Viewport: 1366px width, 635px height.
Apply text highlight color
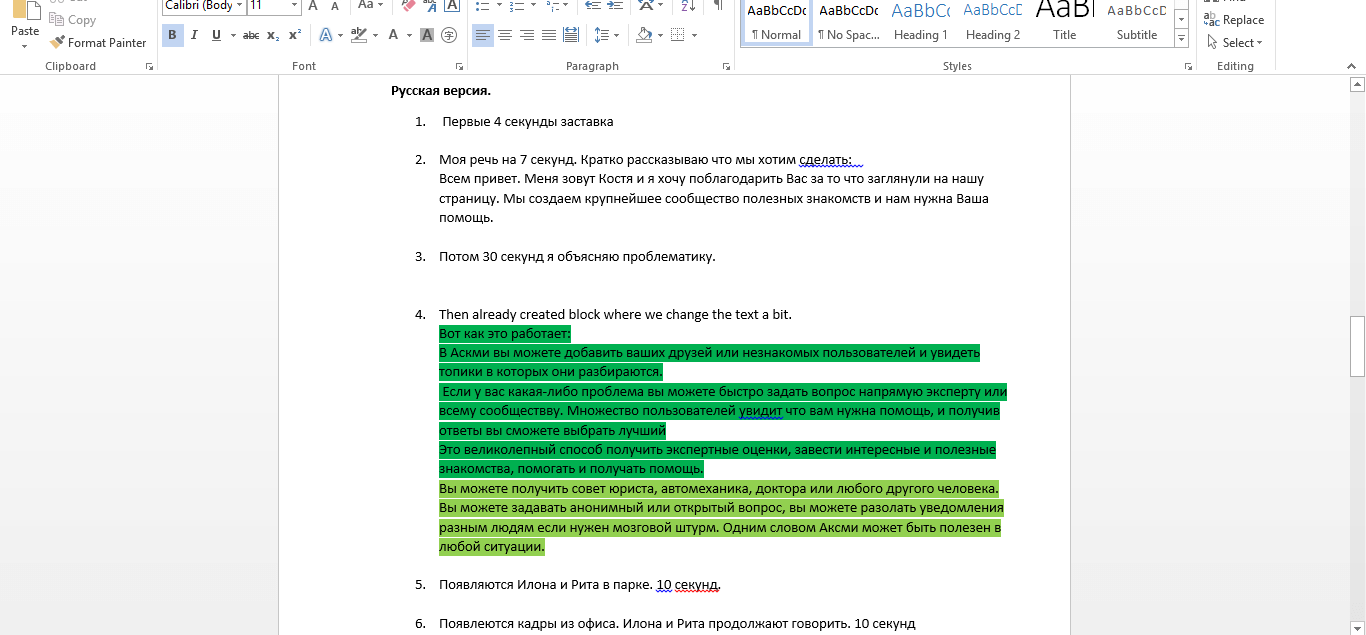point(360,35)
